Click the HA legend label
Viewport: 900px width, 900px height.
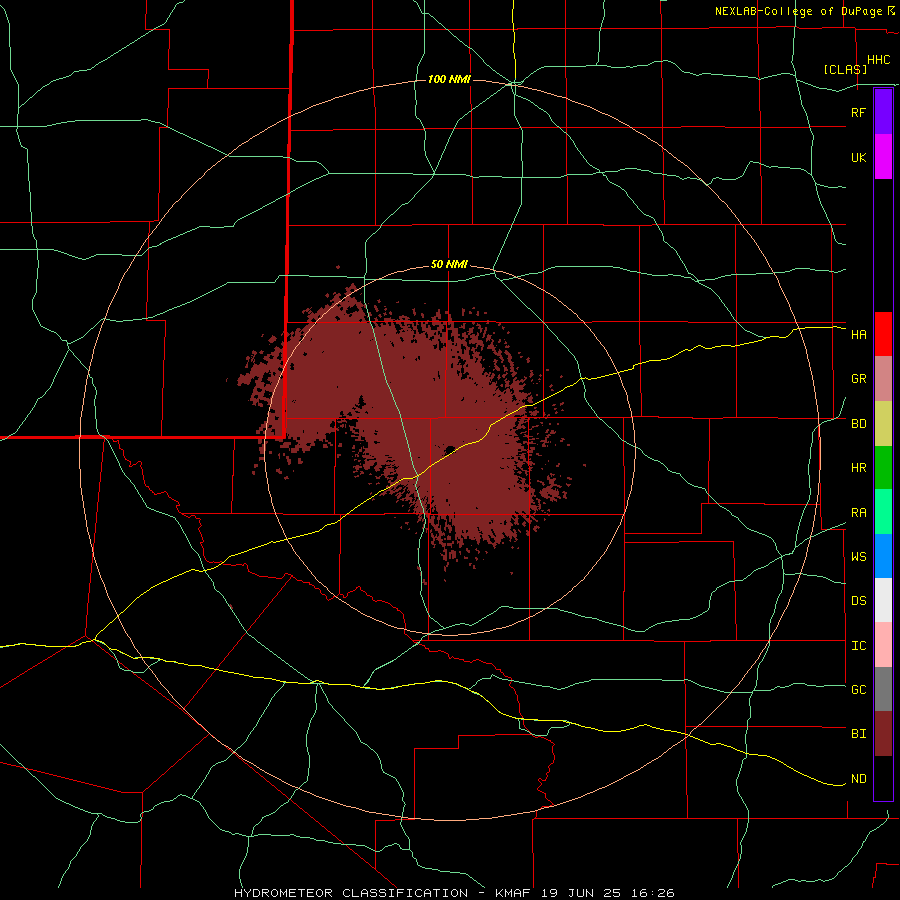click(x=858, y=334)
